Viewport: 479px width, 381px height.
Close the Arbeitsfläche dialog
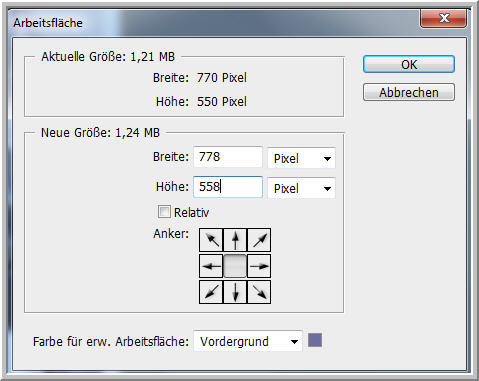(x=443, y=18)
